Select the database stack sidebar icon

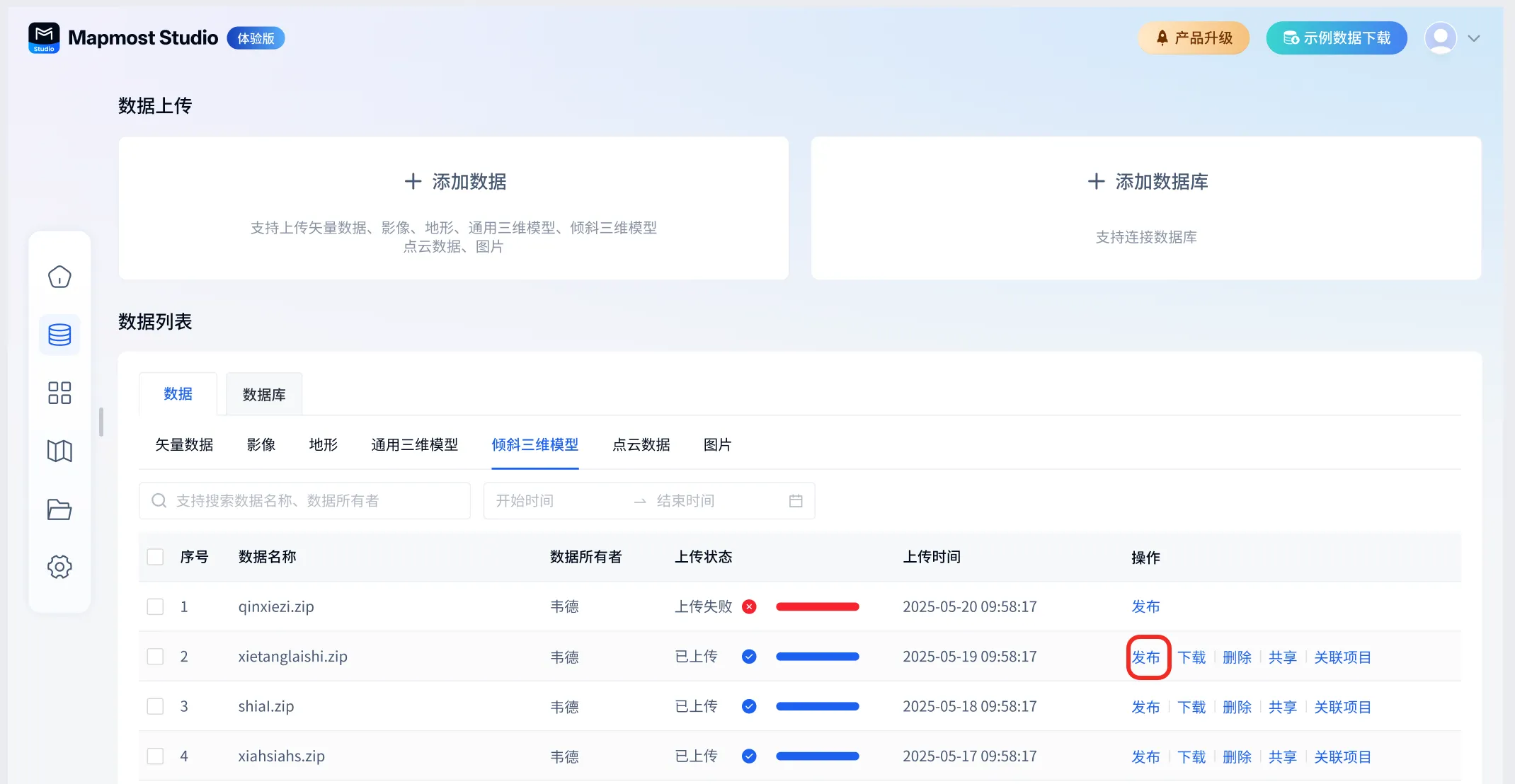tap(59, 335)
